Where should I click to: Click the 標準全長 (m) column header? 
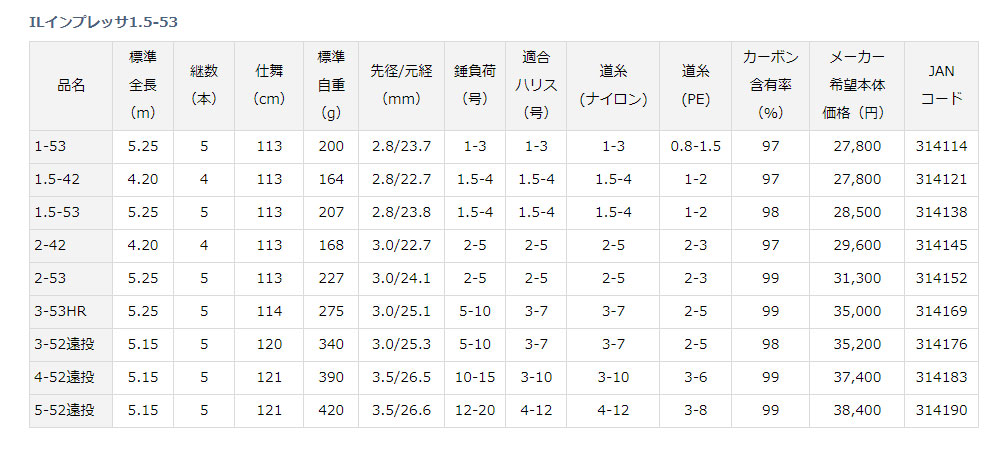point(142,85)
